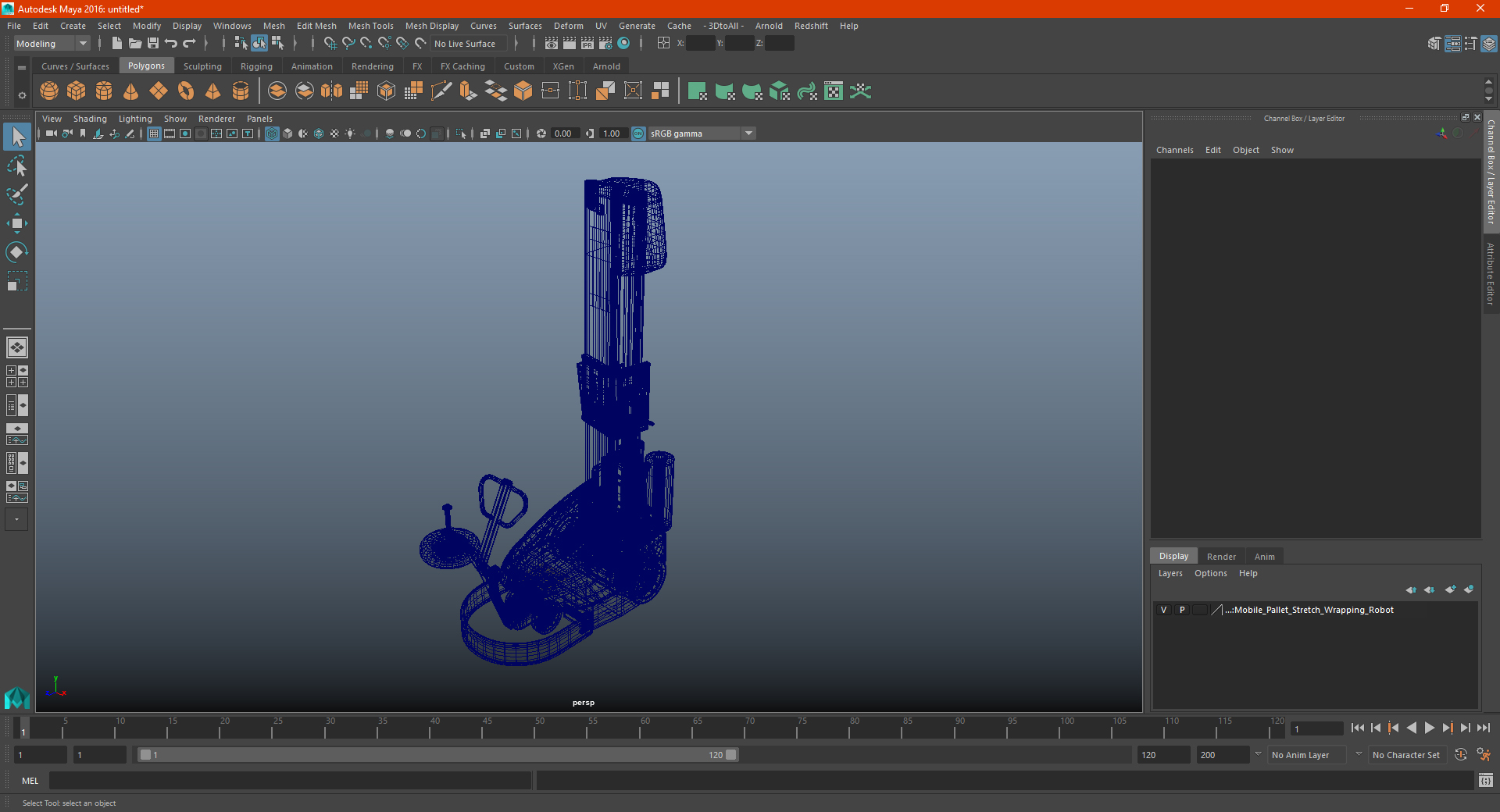Toggle auto keyframe button near timeline
Screen dimensions: 1500x812
[1461, 755]
